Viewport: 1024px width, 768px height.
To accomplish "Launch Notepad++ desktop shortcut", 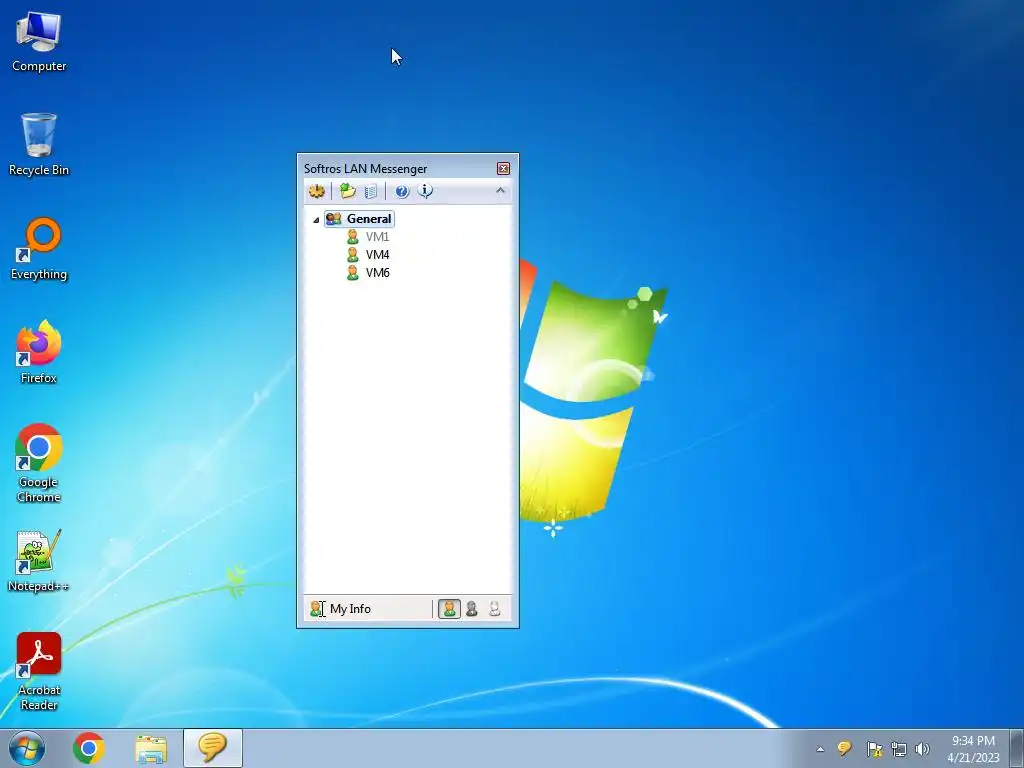I will [39, 561].
